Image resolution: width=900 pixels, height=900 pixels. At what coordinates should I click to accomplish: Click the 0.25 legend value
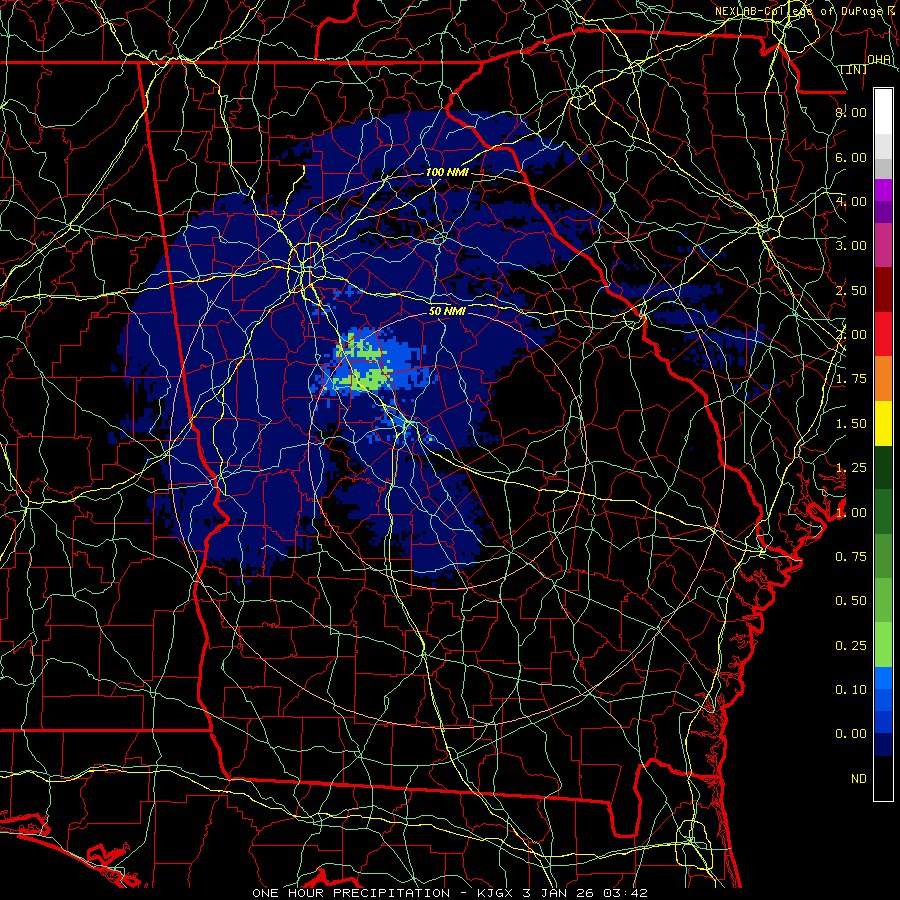(851, 646)
